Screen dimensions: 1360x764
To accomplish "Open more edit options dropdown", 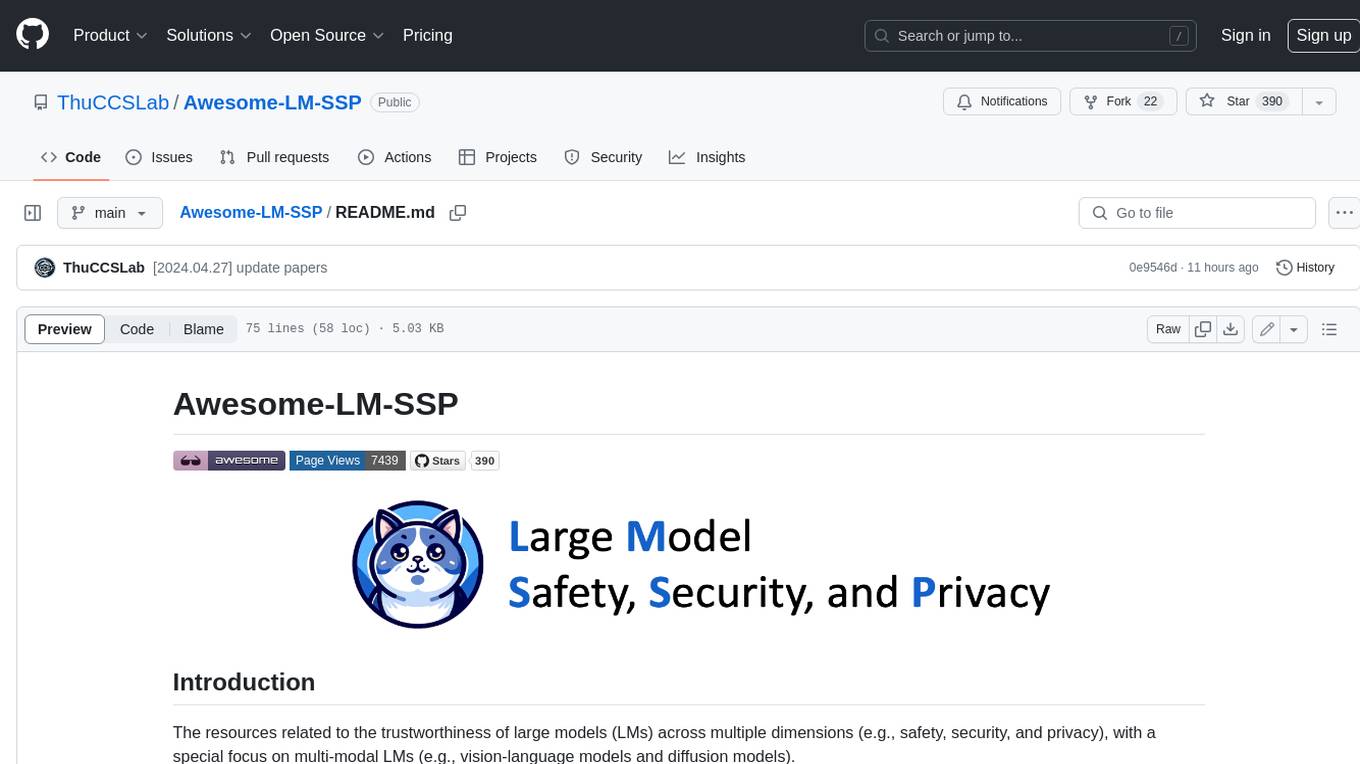I will click(1294, 329).
